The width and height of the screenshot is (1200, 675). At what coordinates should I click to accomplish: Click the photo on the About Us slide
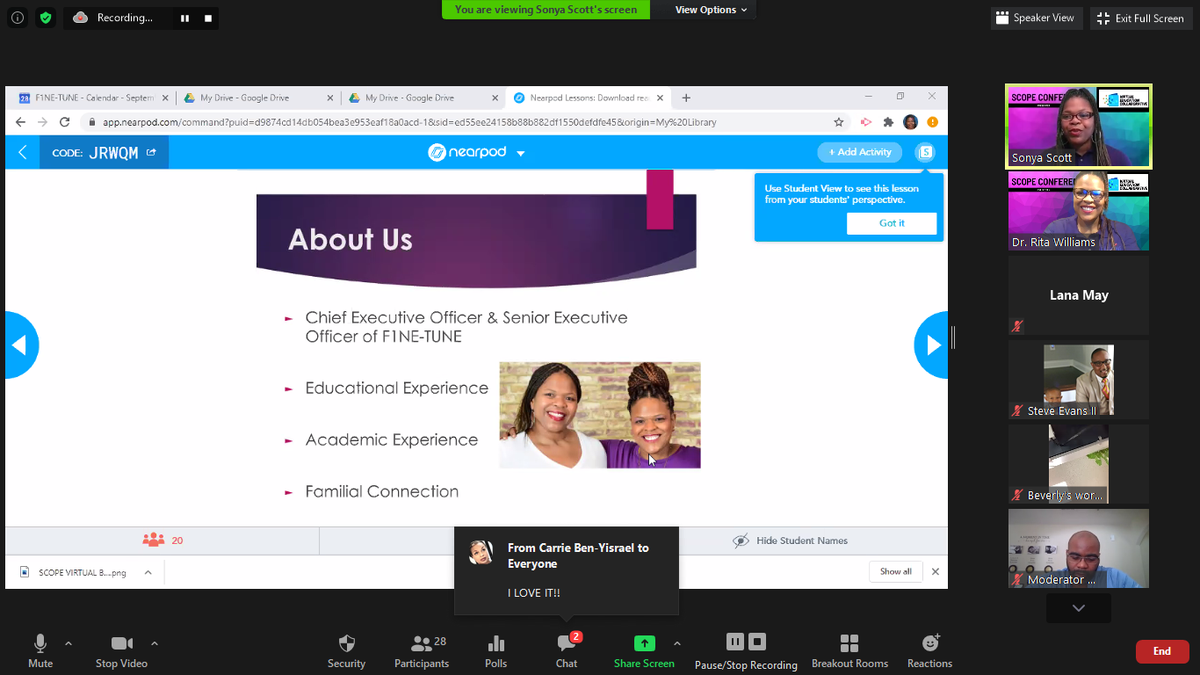[600, 415]
